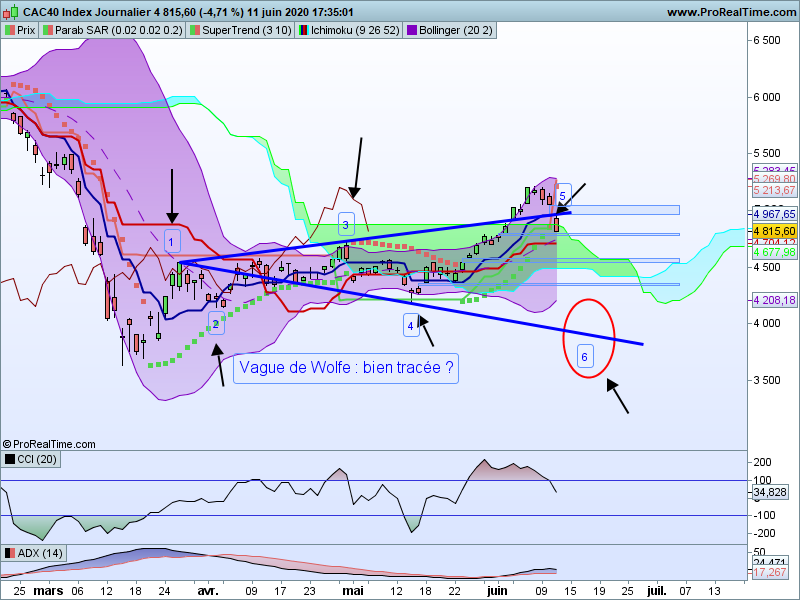Open the Bollinger (20 2) indicator label
This screenshot has height=600, width=800.
click(450, 30)
